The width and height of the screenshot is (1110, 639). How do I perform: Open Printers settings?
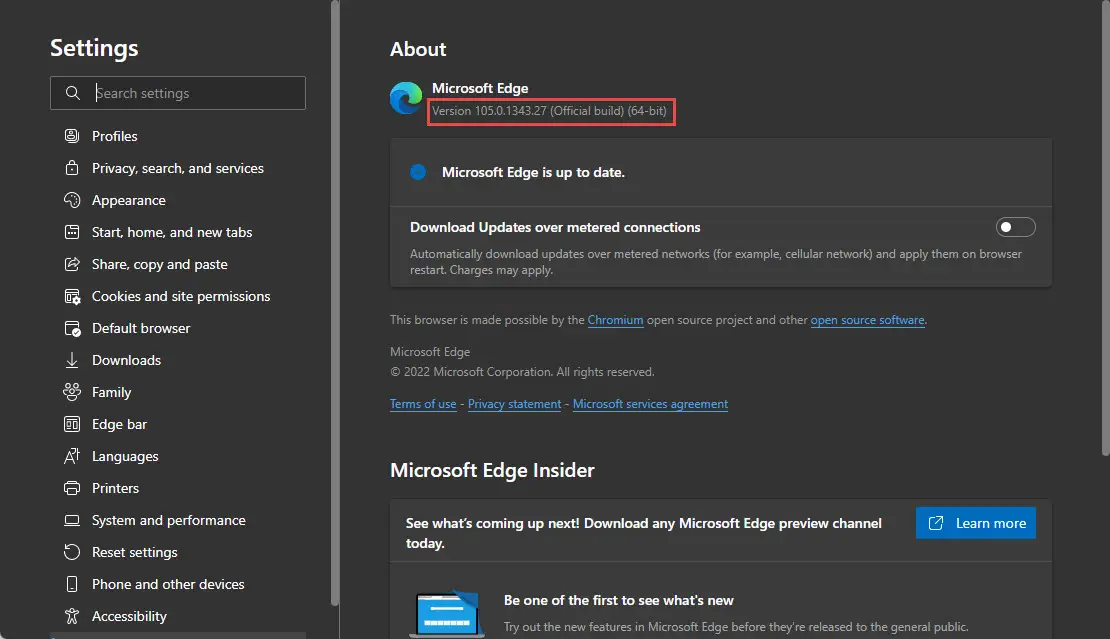[x=115, y=488]
